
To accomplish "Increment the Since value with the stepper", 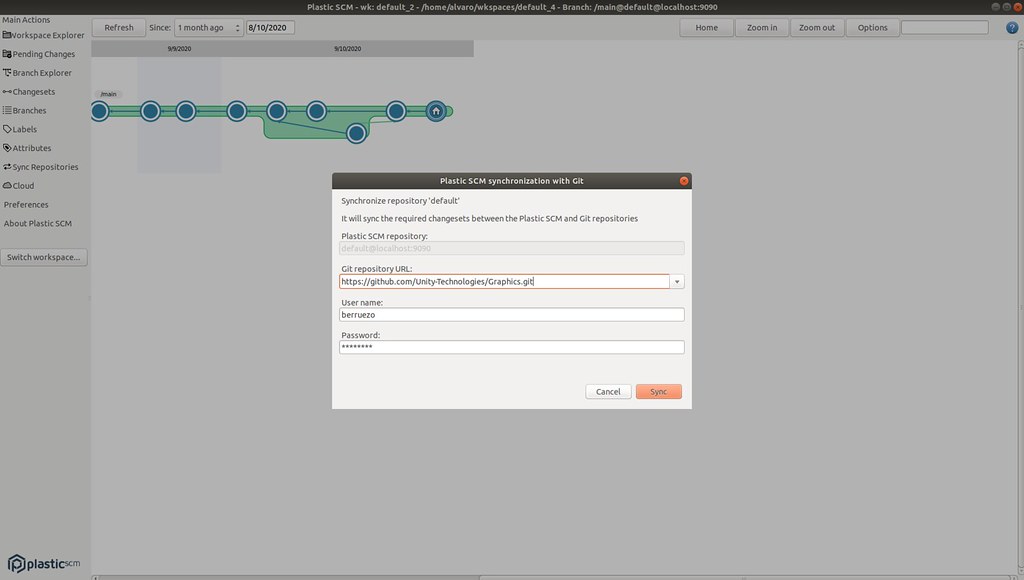I will point(238,24).
